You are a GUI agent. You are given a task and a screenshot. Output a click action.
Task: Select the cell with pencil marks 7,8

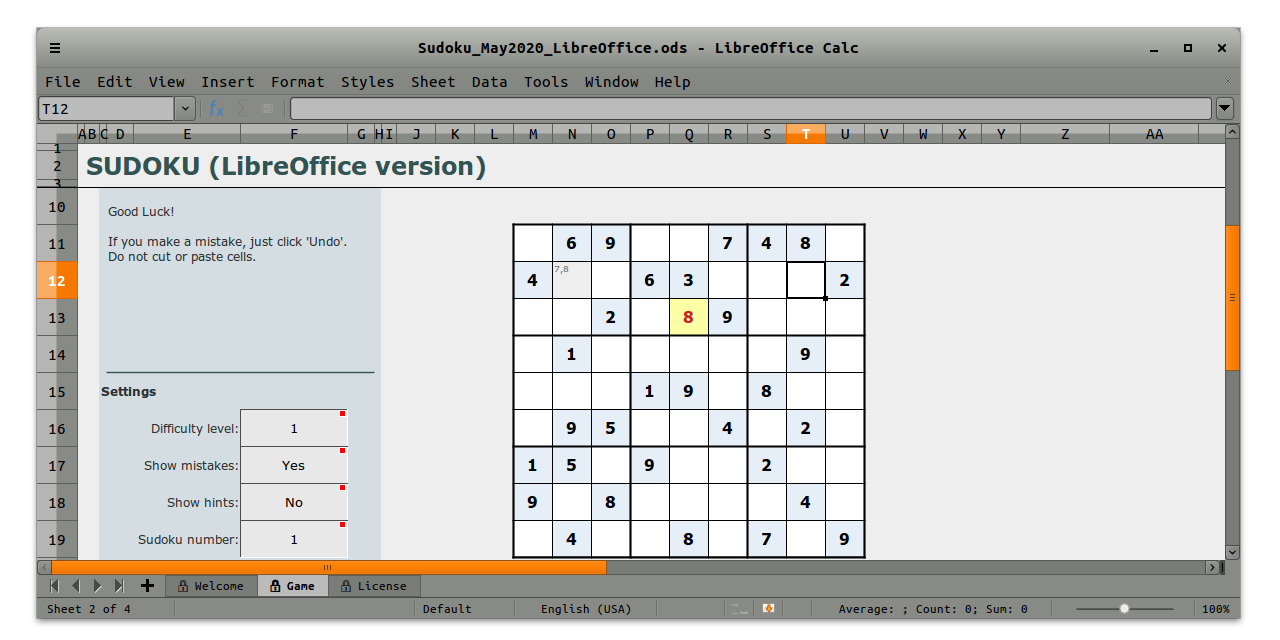[x=572, y=280]
